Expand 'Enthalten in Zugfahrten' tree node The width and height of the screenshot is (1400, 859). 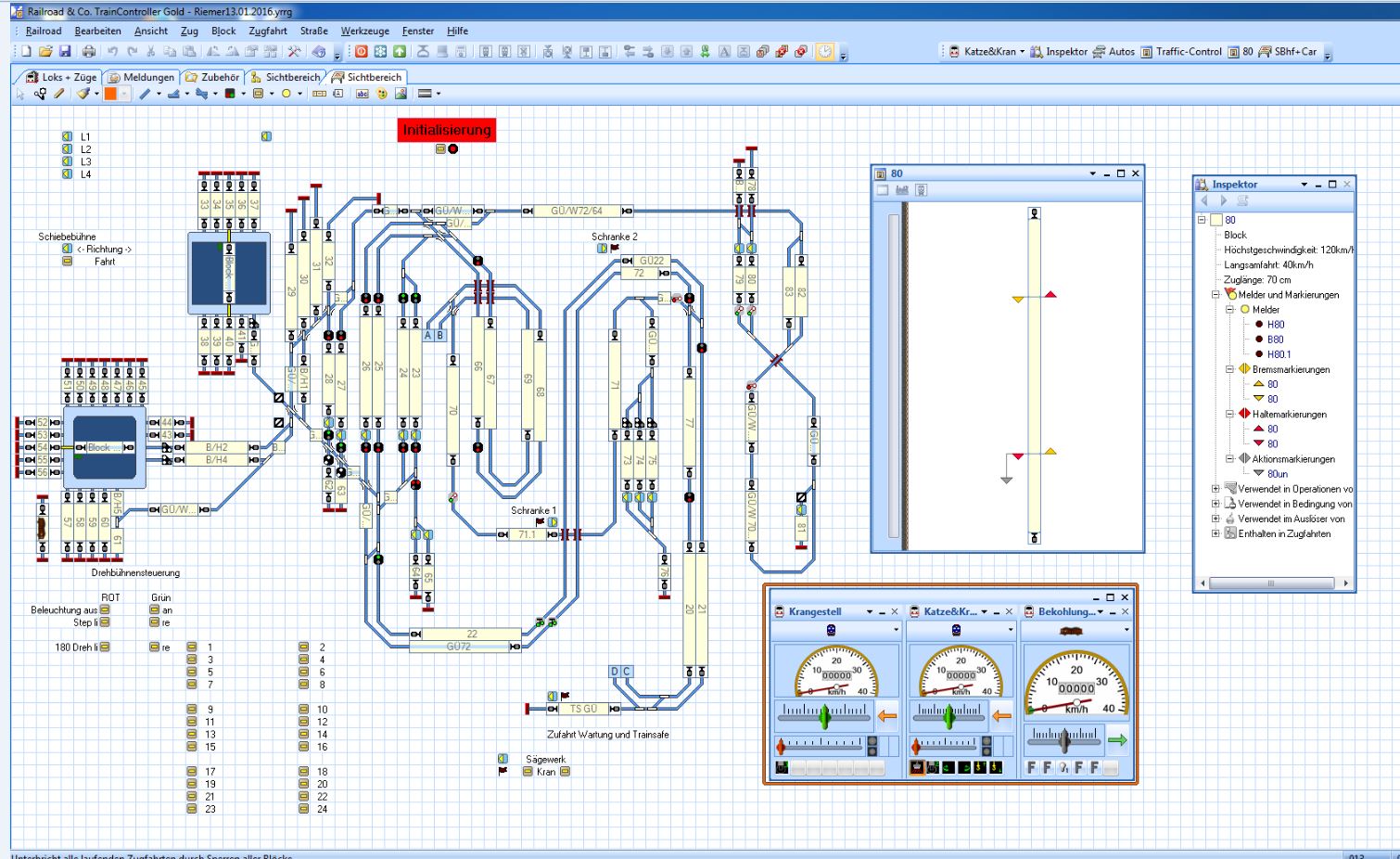pos(1215,533)
